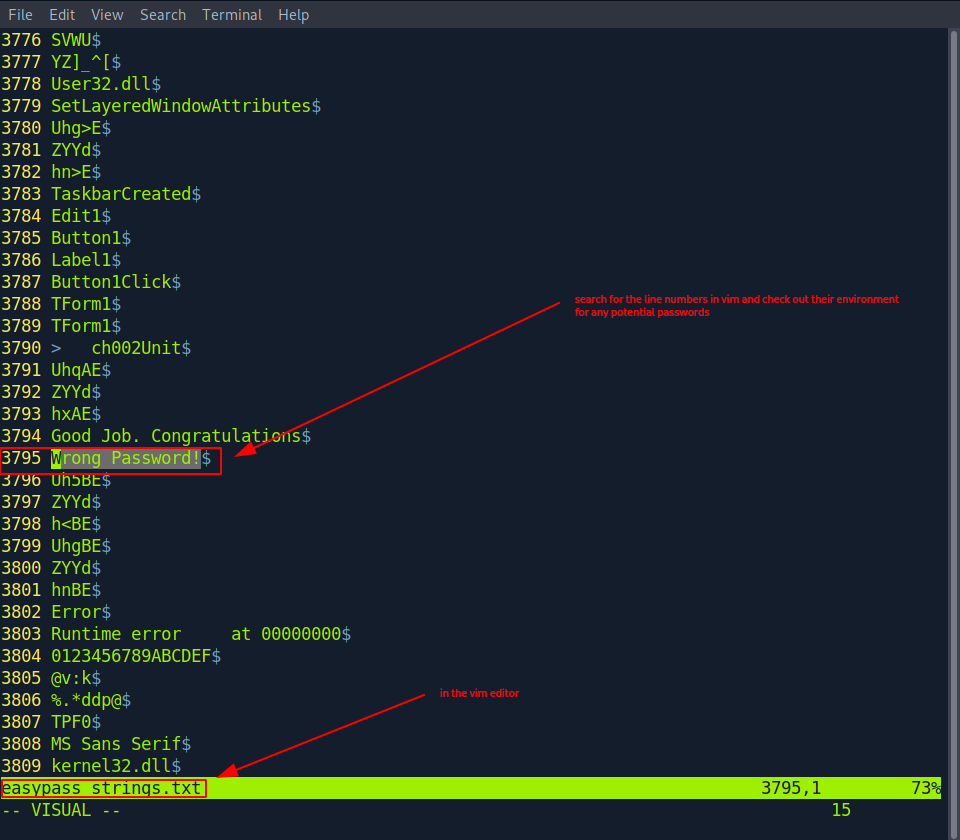960x840 pixels.
Task: Open the Help menu
Action: 293,14
